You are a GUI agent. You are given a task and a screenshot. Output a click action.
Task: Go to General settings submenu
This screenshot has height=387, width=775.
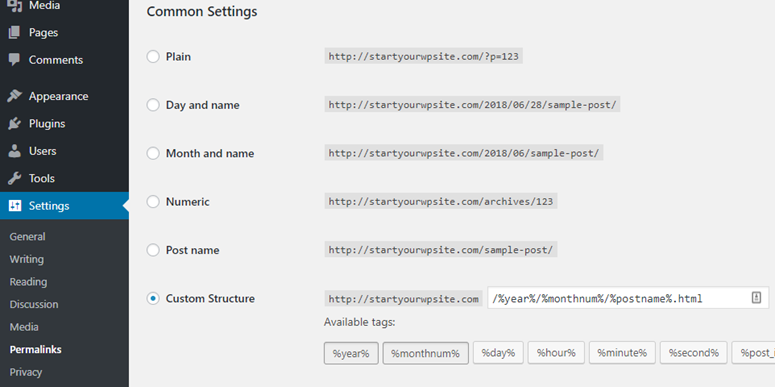[x=27, y=237]
